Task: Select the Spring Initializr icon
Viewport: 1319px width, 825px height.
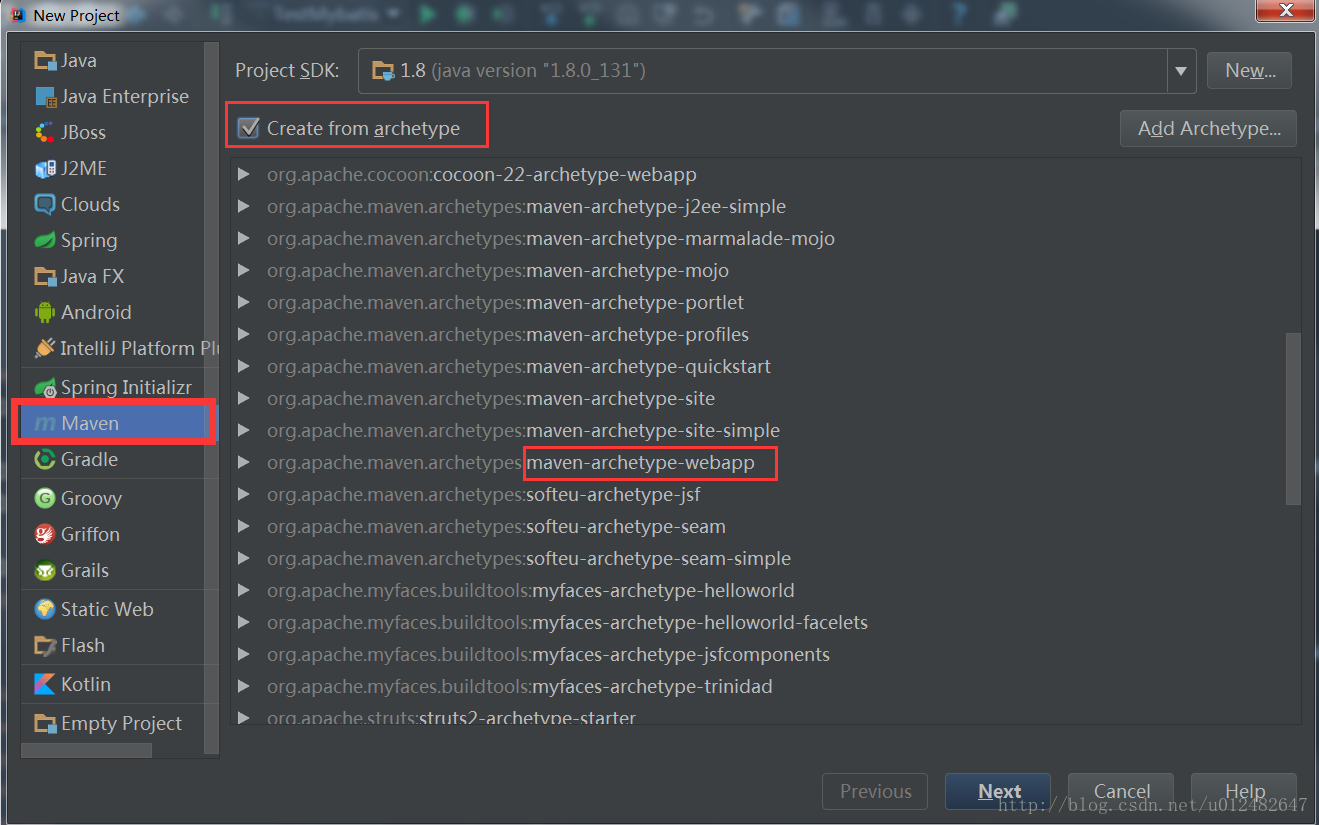Action: pyautogui.click(x=45, y=388)
